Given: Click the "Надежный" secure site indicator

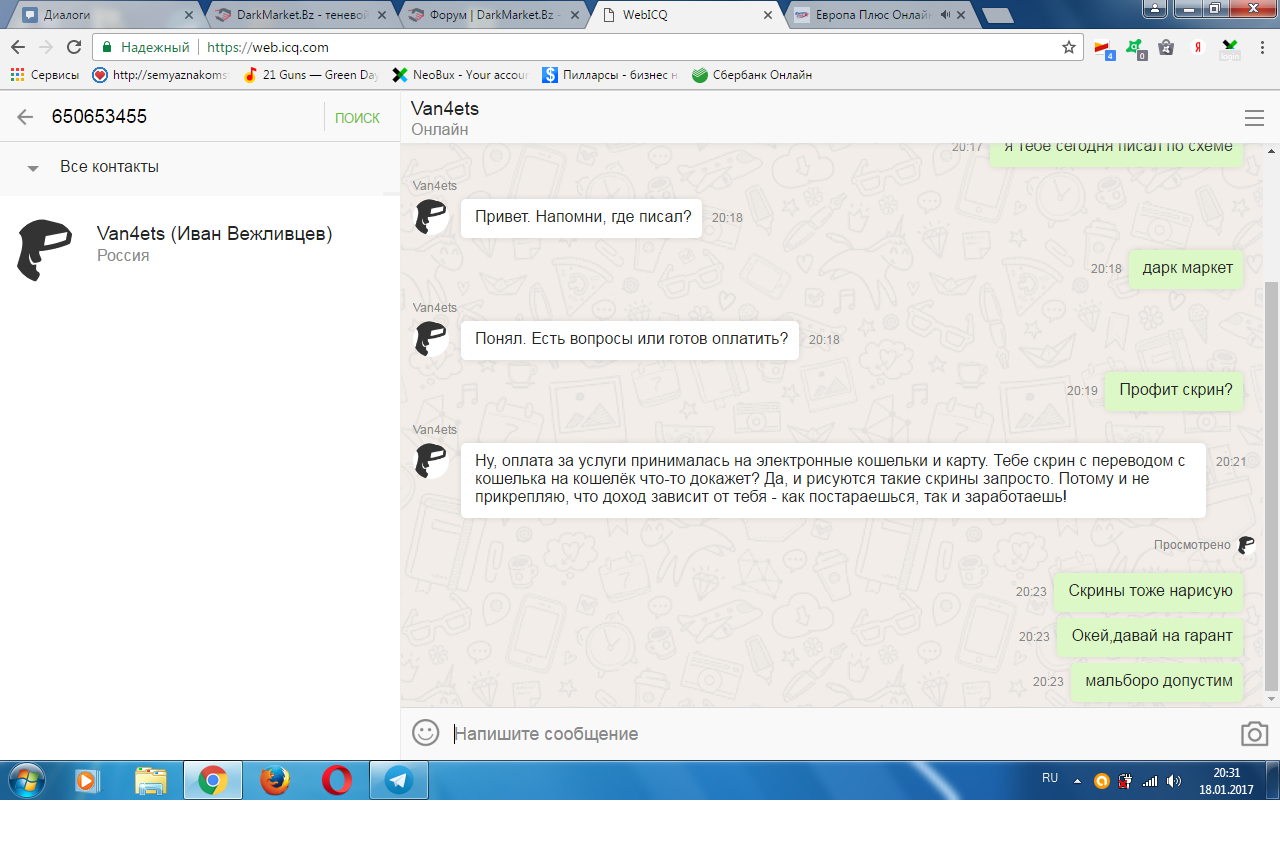Looking at the screenshot, I should (x=147, y=47).
